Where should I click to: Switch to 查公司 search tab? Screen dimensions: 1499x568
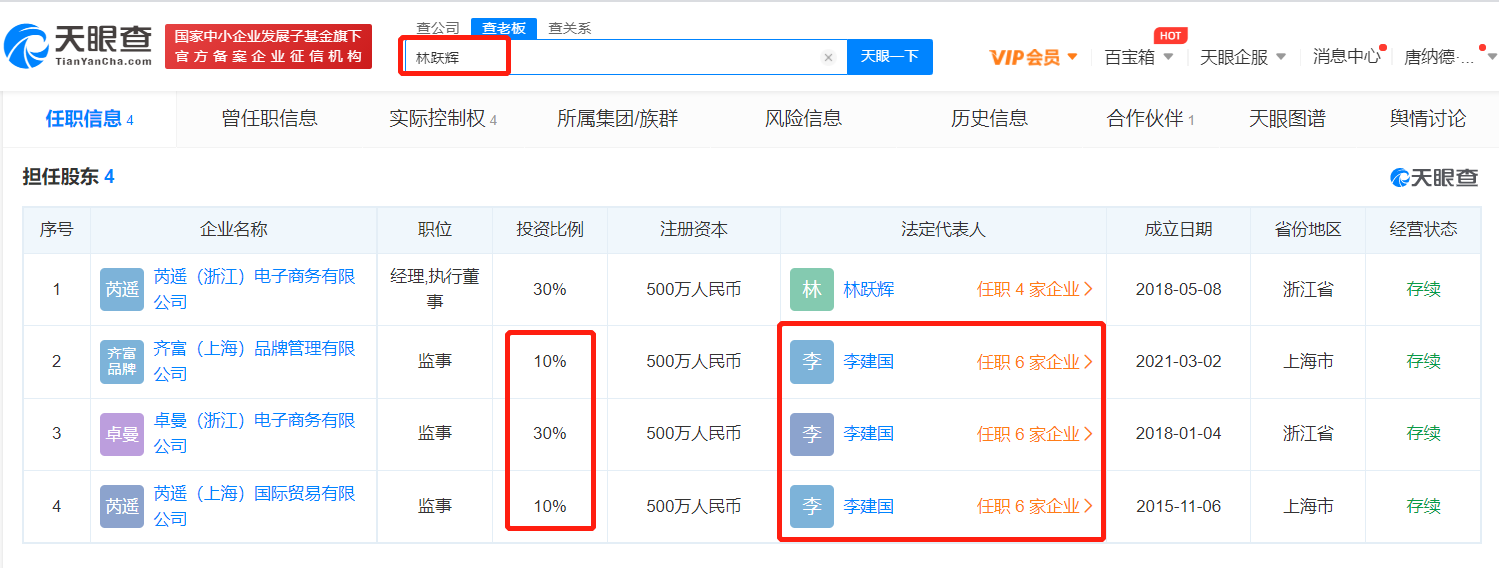438,28
